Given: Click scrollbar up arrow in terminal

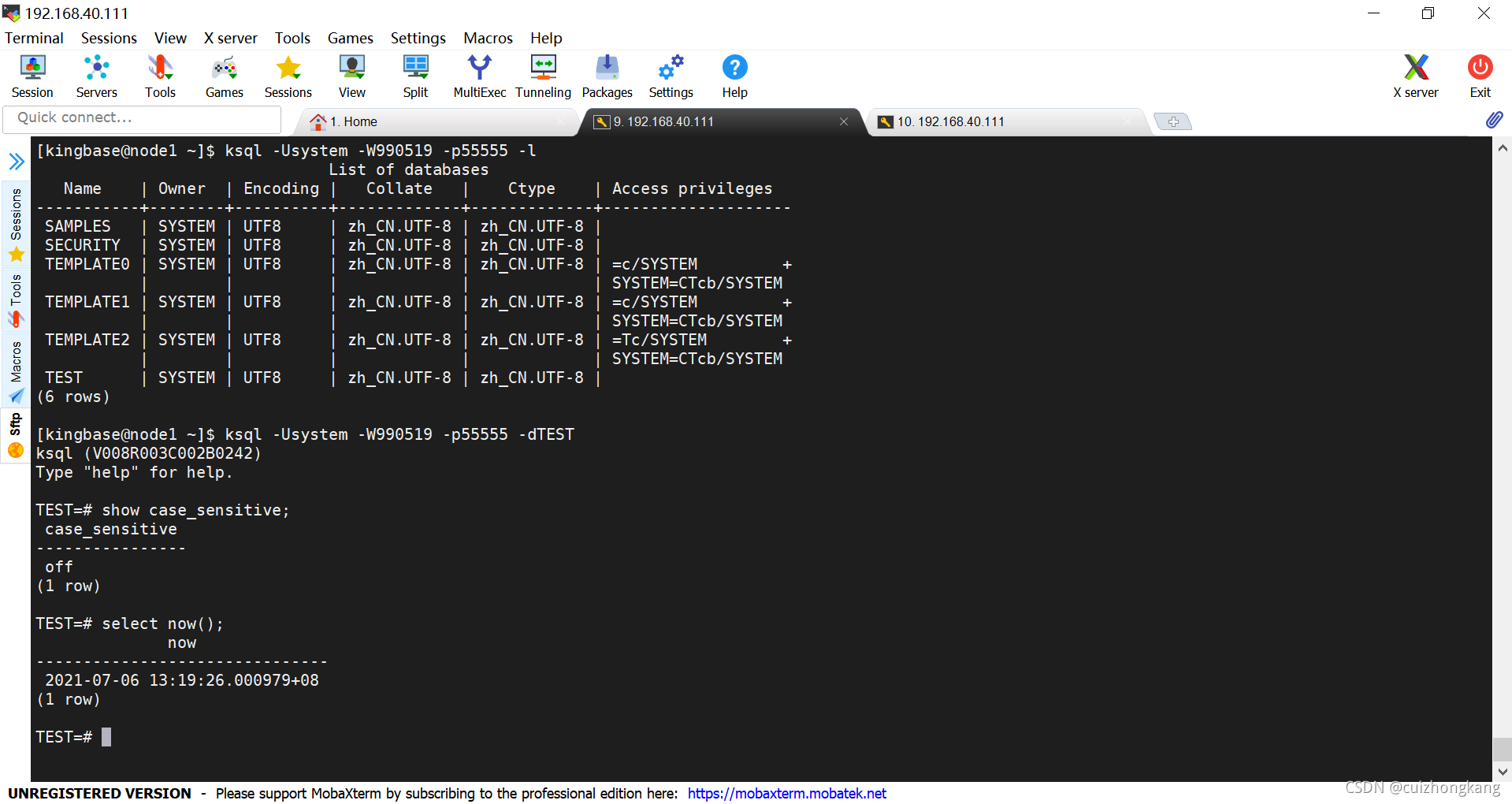Looking at the screenshot, I should point(1502,147).
